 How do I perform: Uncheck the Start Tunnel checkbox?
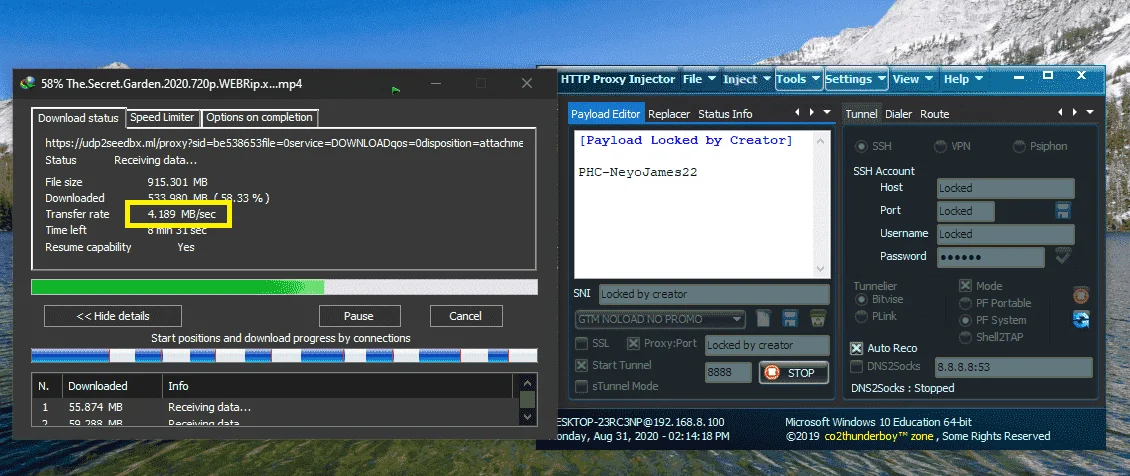click(x=582, y=365)
